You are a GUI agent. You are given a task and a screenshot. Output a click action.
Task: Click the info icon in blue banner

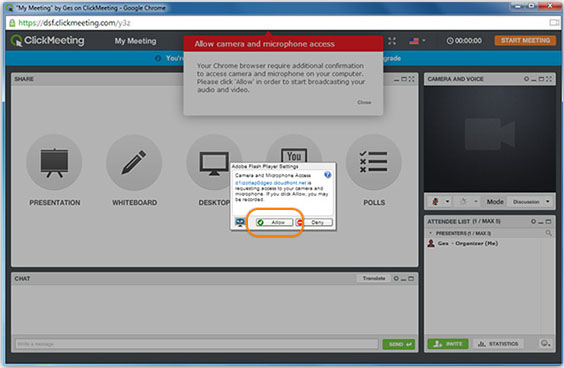pyautogui.click(x=158, y=58)
